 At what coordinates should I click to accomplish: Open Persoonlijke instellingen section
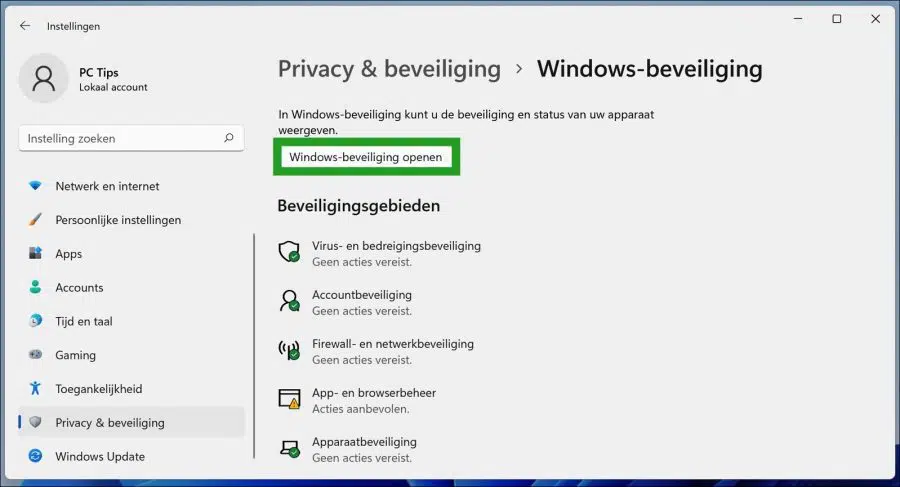(131, 219)
